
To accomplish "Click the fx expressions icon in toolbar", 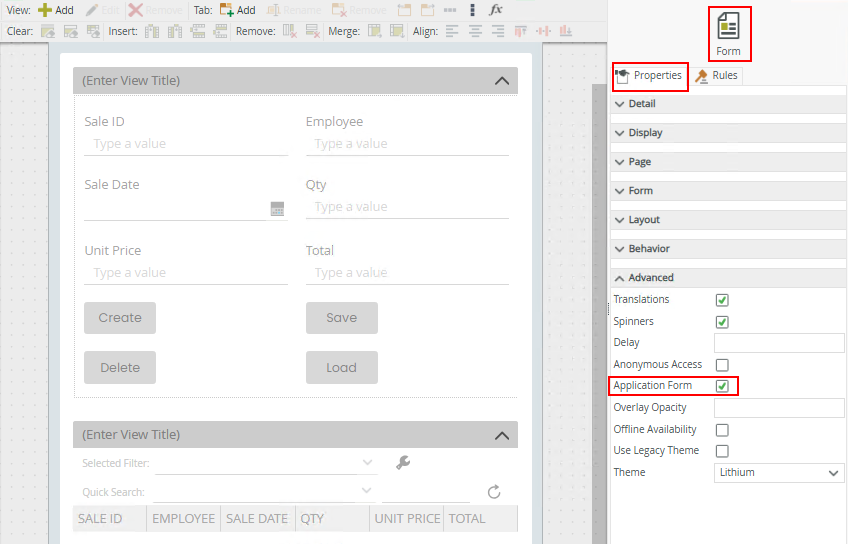I will (x=496, y=10).
